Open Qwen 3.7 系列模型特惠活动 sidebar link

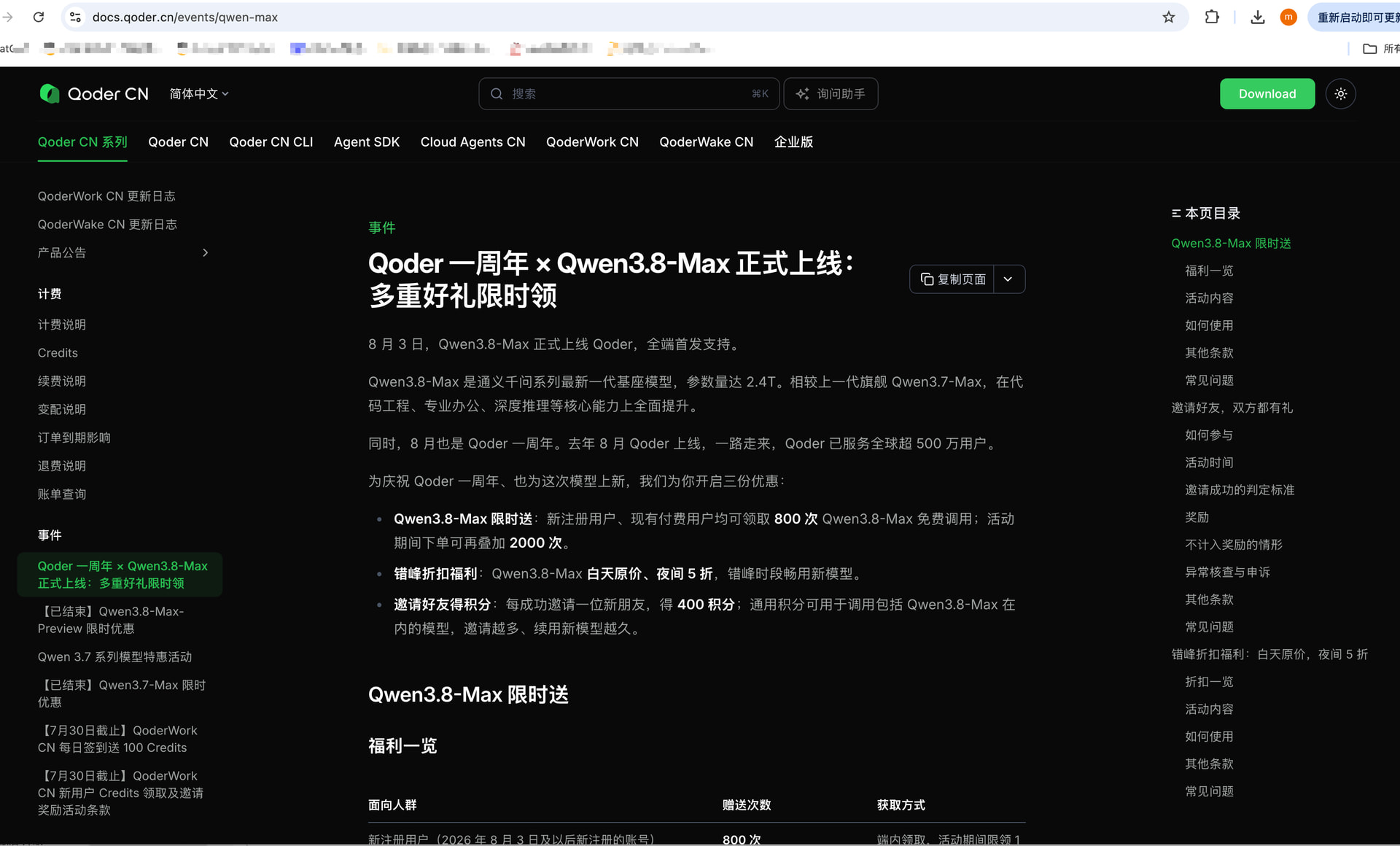(x=115, y=657)
